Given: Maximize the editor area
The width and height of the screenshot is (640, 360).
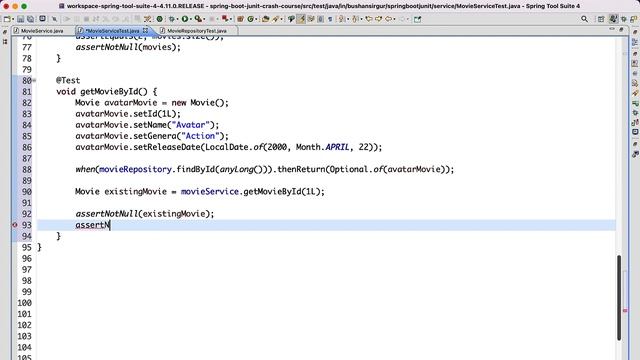Looking at the screenshot, I should [x=622, y=29].
